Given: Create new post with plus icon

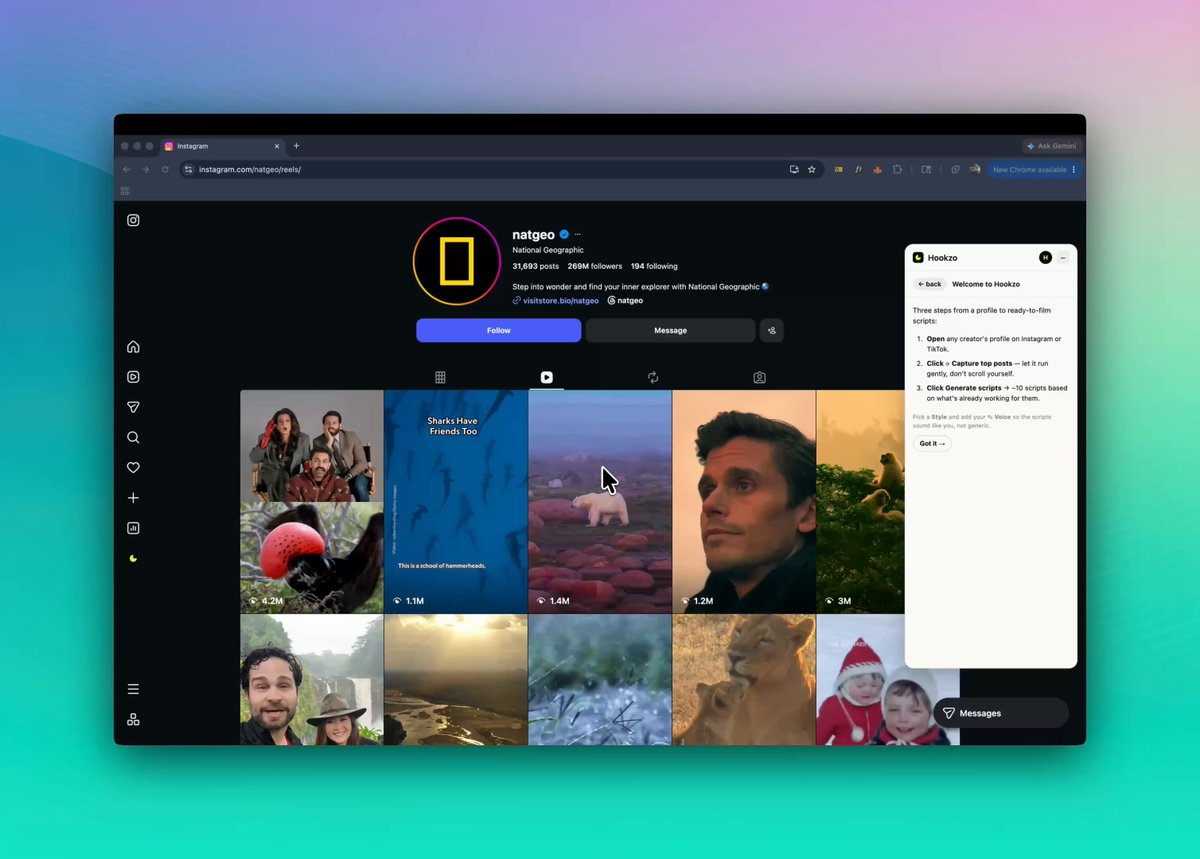Looking at the screenshot, I should (133, 498).
